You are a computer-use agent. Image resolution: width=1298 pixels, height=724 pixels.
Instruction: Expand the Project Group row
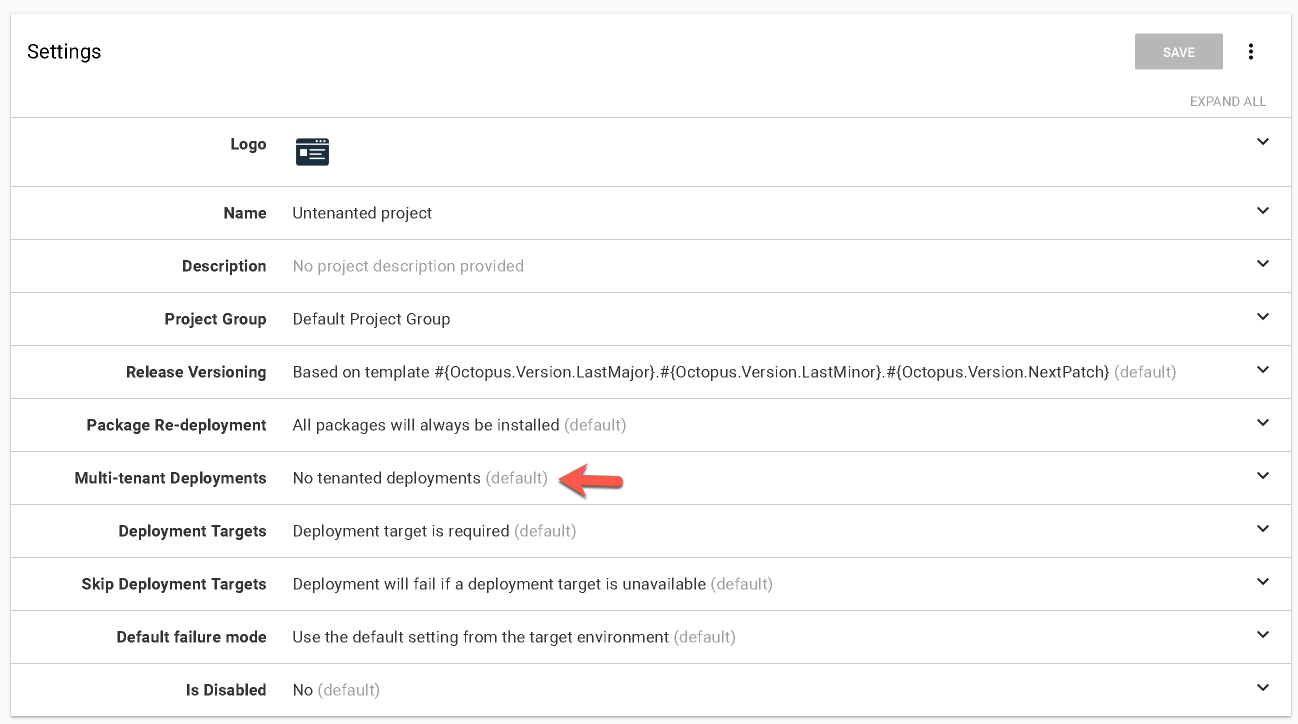pyautogui.click(x=1262, y=318)
